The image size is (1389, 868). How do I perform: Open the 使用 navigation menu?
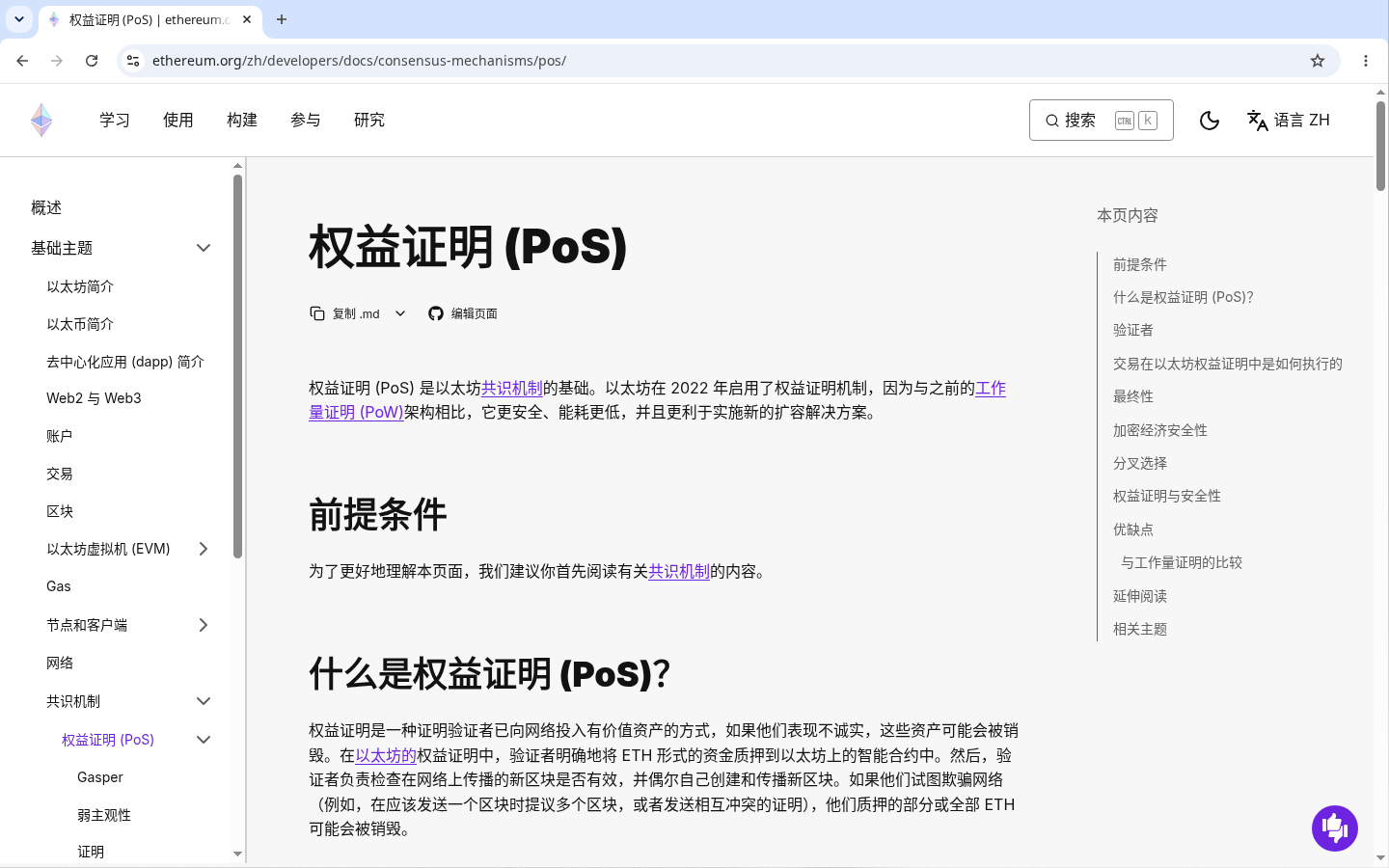[178, 121]
